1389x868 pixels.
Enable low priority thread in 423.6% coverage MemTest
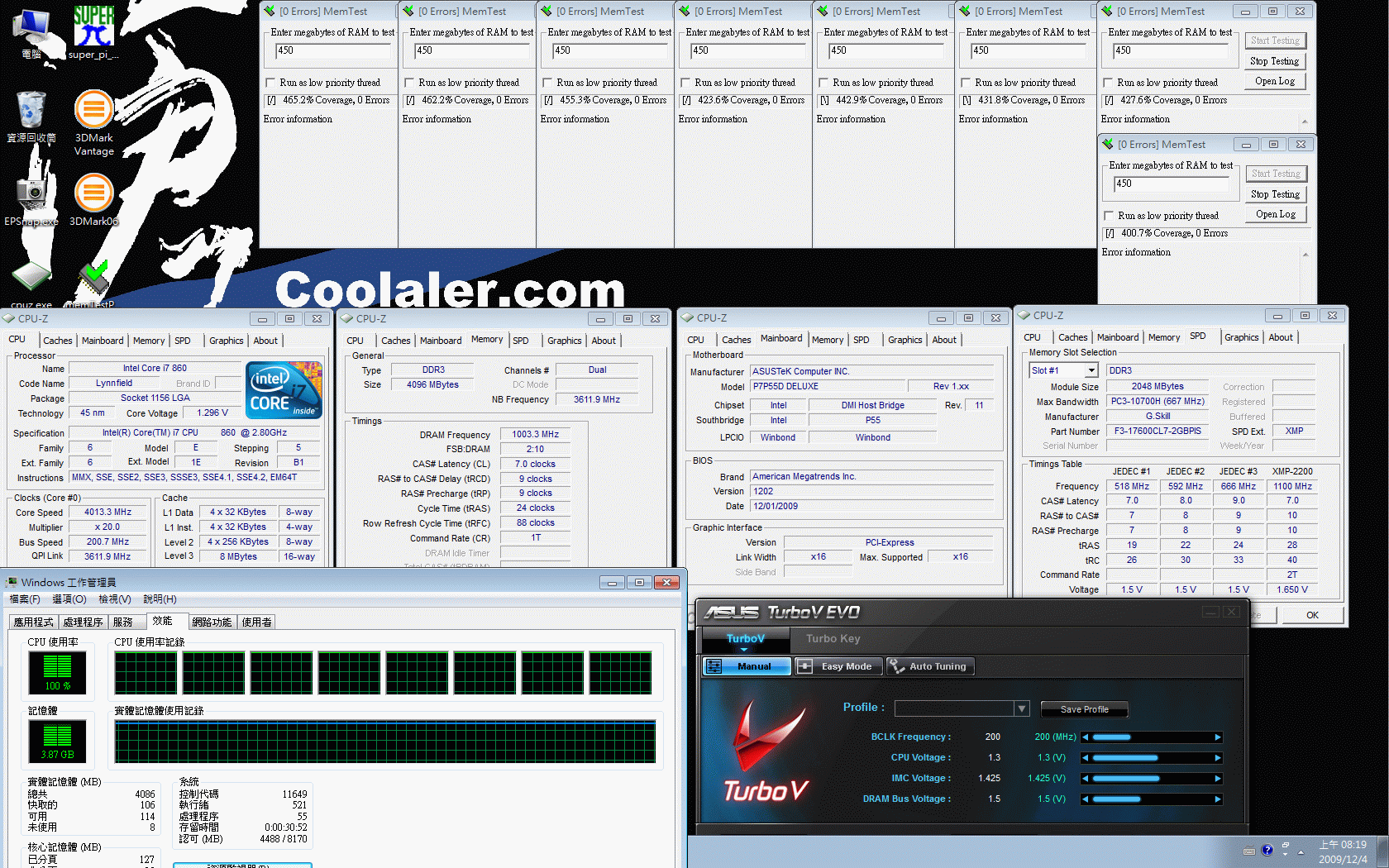click(x=685, y=83)
